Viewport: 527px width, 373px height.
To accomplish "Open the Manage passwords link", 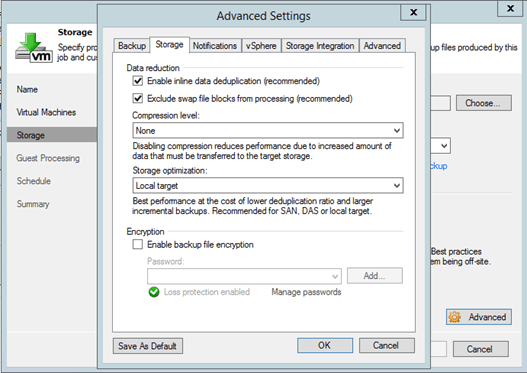I will coord(306,292).
